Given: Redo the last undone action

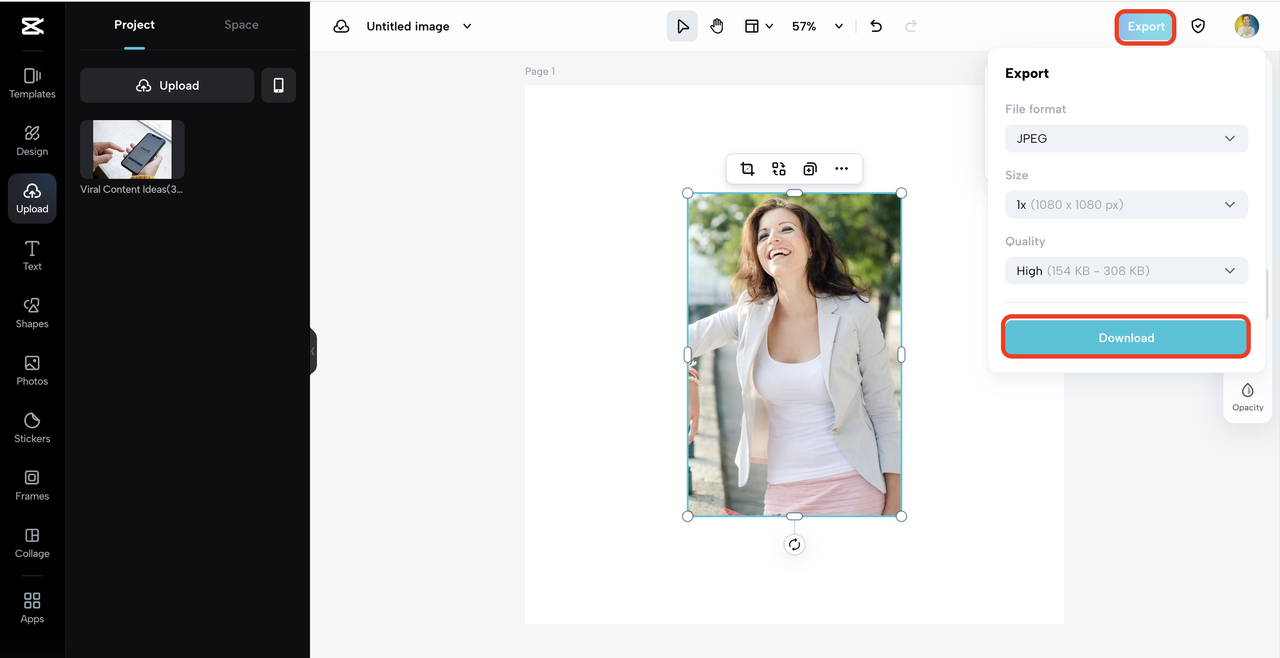Looking at the screenshot, I should click(x=910, y=26).
